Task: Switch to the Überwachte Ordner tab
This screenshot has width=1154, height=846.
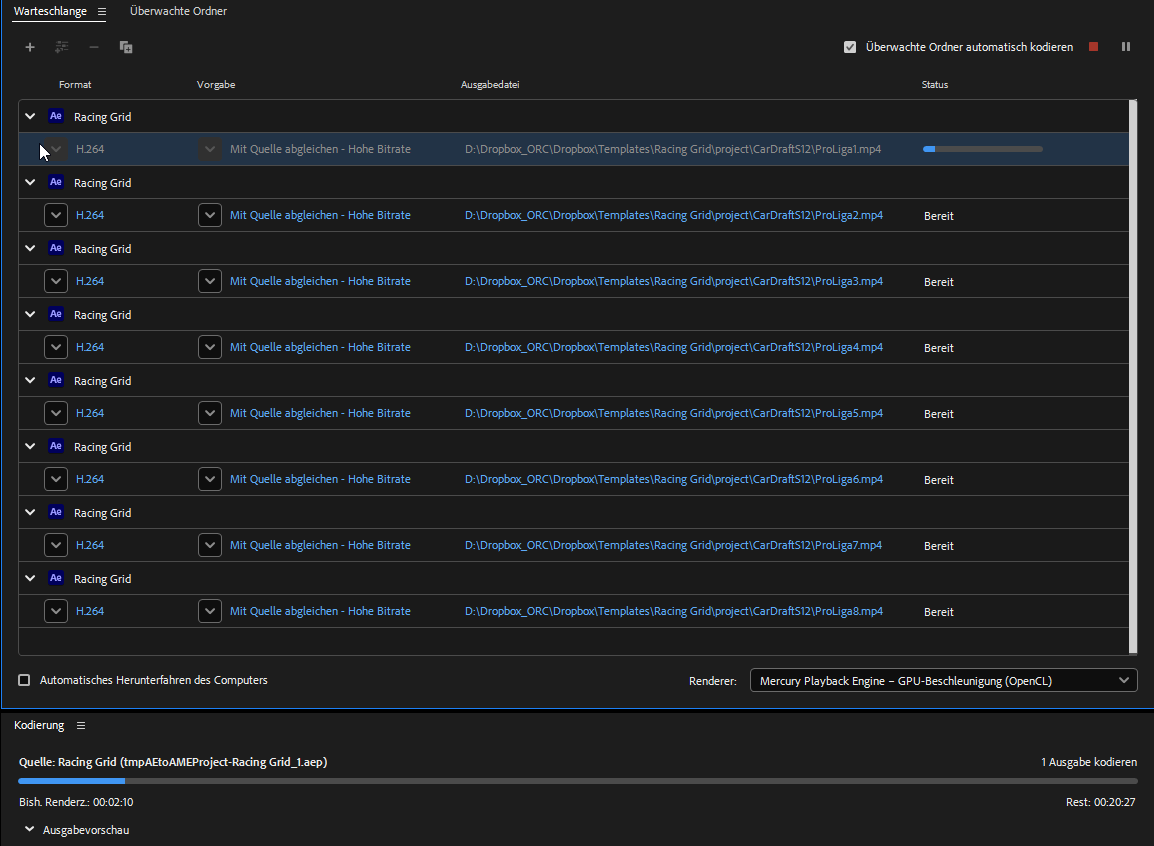Action: click(178, 11)
